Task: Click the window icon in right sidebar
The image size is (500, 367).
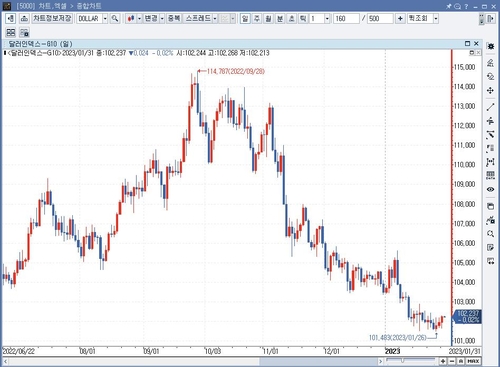Action: tap(490, 206)
